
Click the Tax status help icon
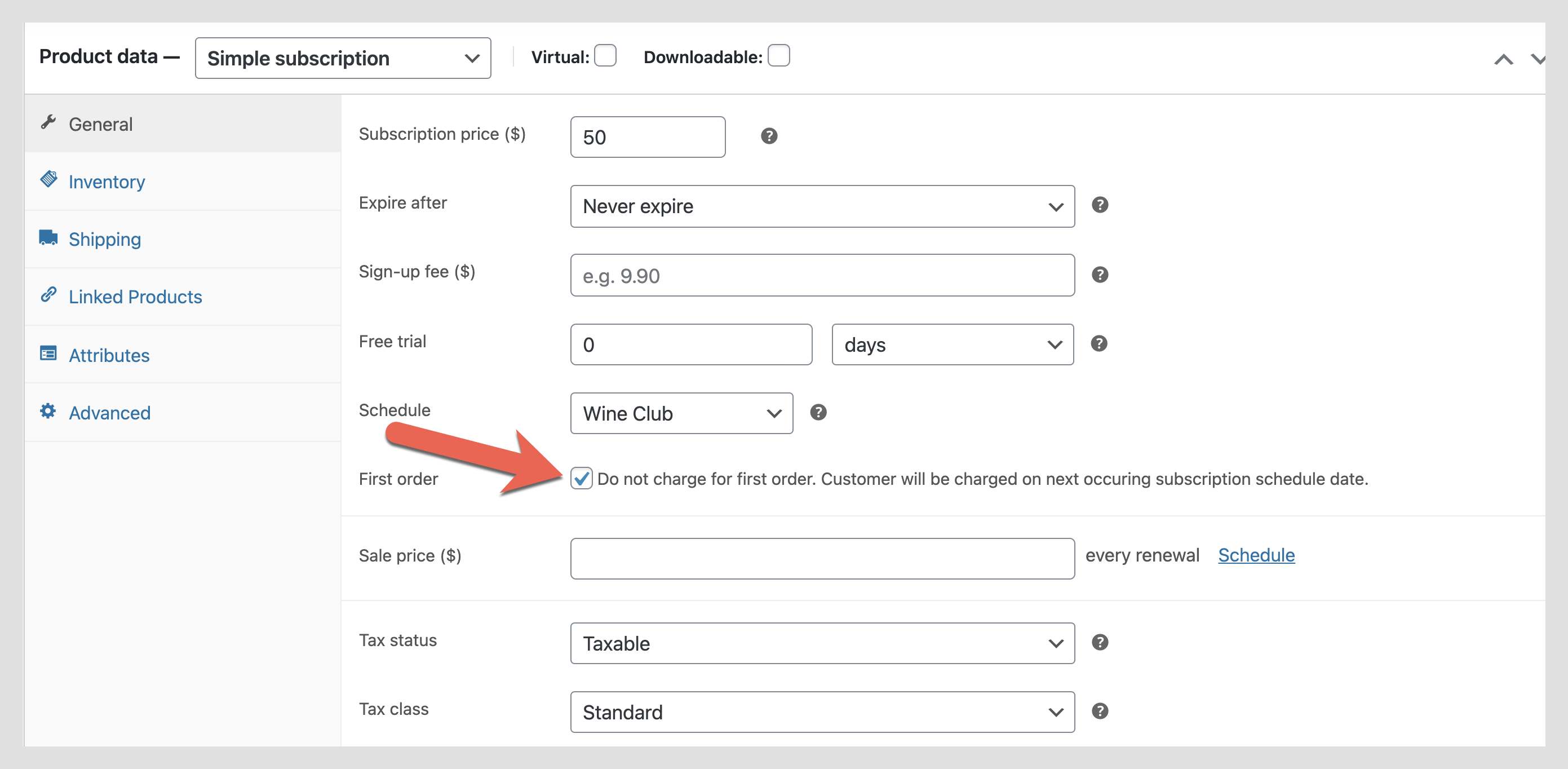(1099, 642)
